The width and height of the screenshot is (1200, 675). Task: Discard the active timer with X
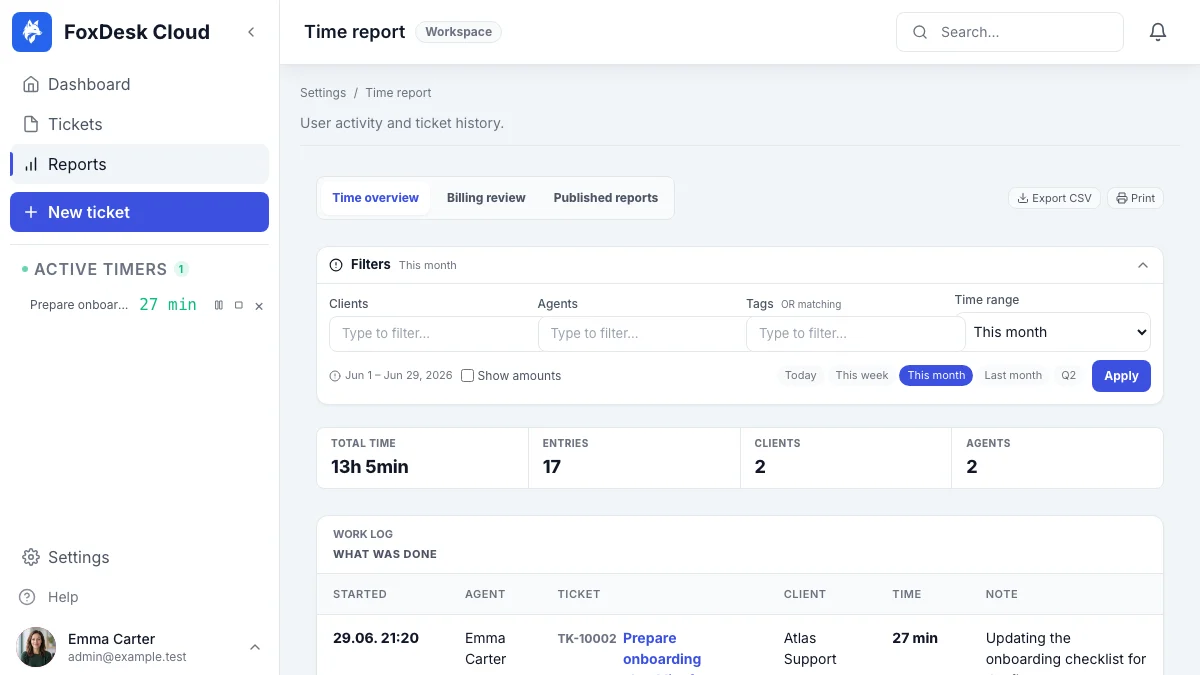(259, 305)
